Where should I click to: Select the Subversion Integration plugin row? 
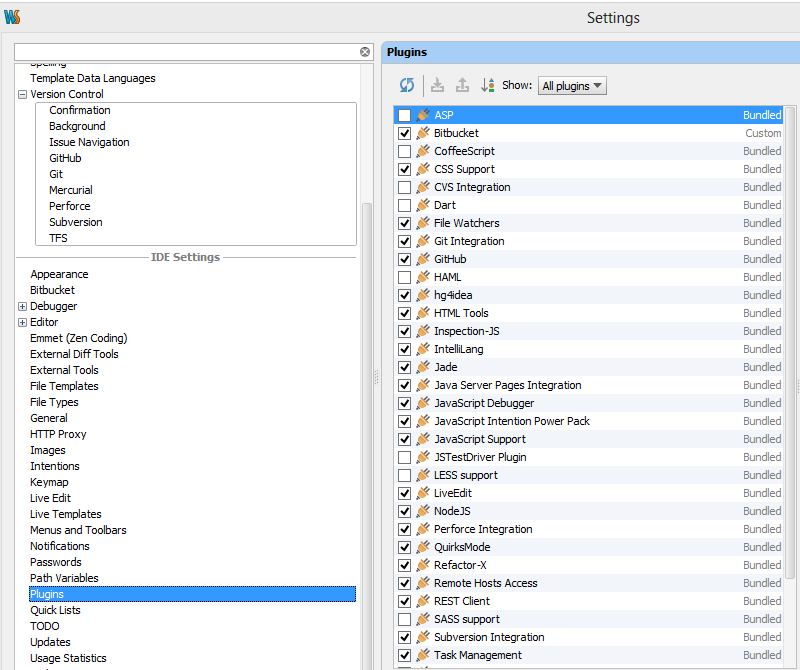(589, 637)
